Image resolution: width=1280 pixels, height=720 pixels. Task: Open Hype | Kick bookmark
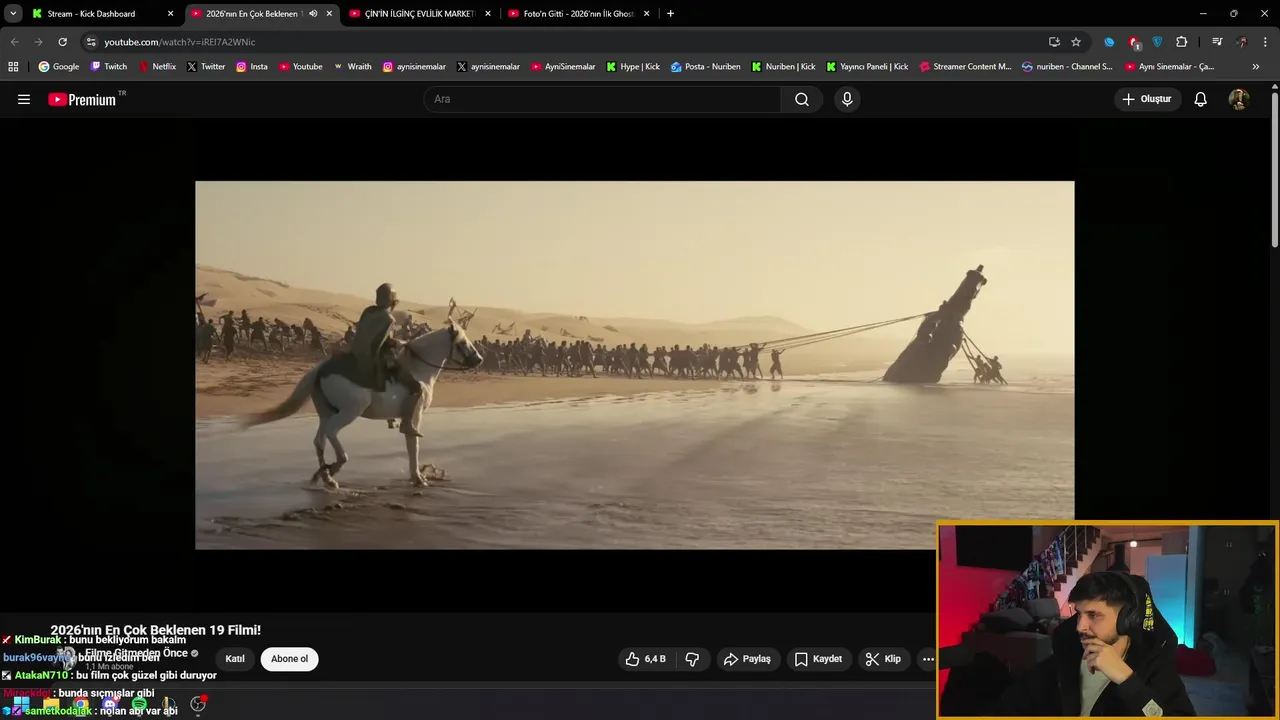coord(633,67)
